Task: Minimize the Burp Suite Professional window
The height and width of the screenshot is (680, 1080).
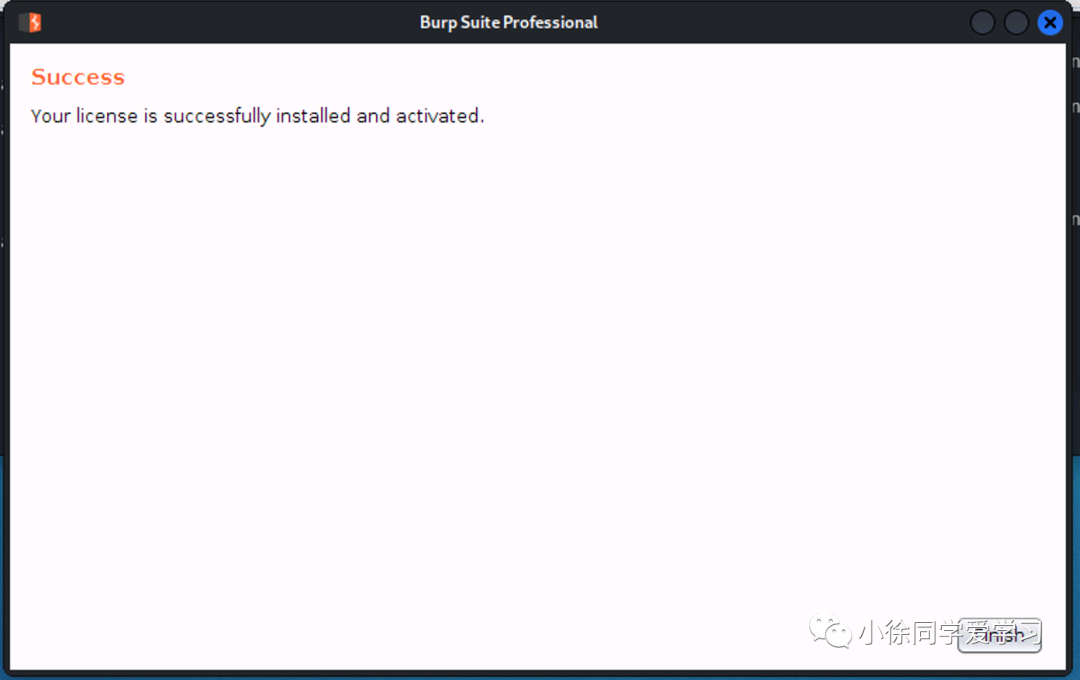Action: click(982, 23)
